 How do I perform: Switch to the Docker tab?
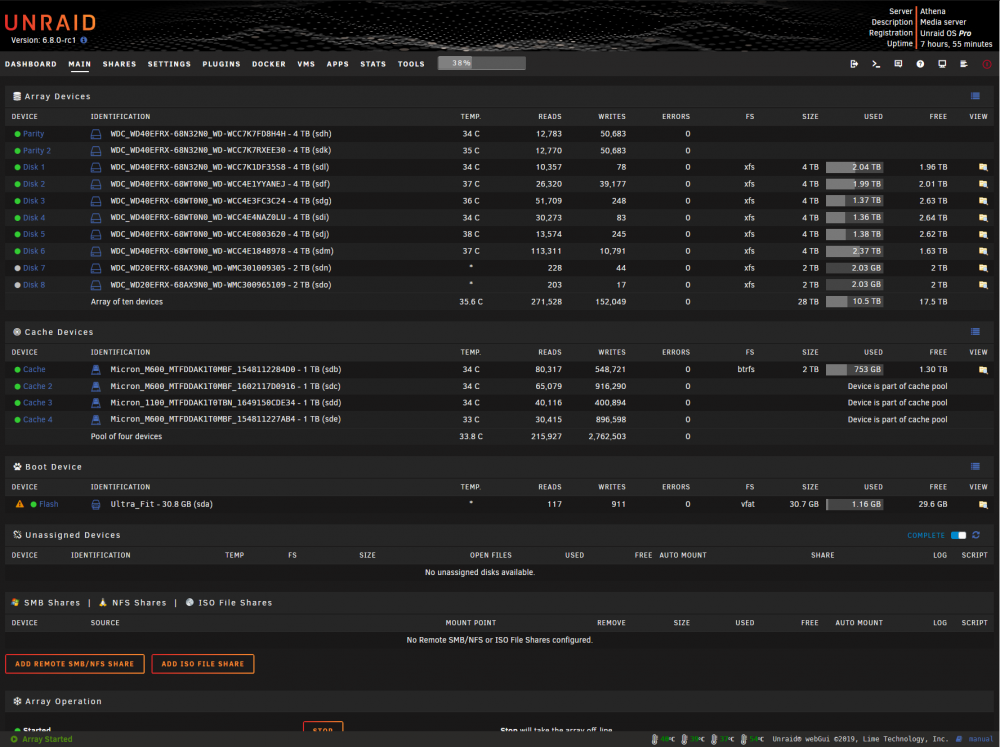coord(268,64)
